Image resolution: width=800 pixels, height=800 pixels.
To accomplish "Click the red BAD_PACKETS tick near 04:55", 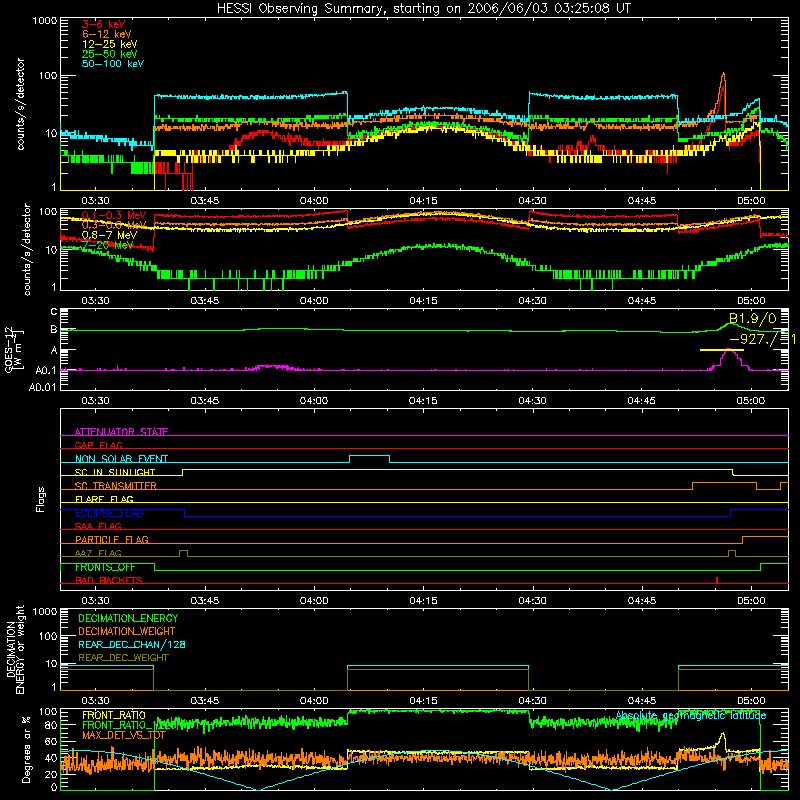I will click(x=717, y=580).
